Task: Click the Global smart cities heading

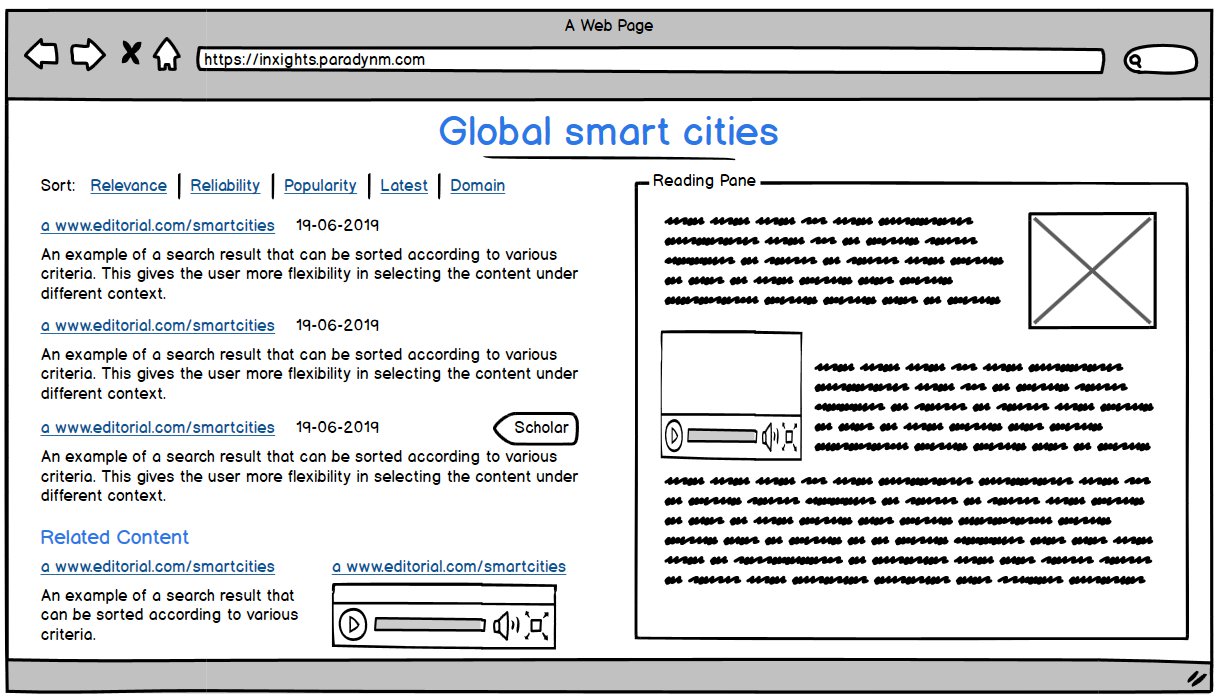Action: 608,132
